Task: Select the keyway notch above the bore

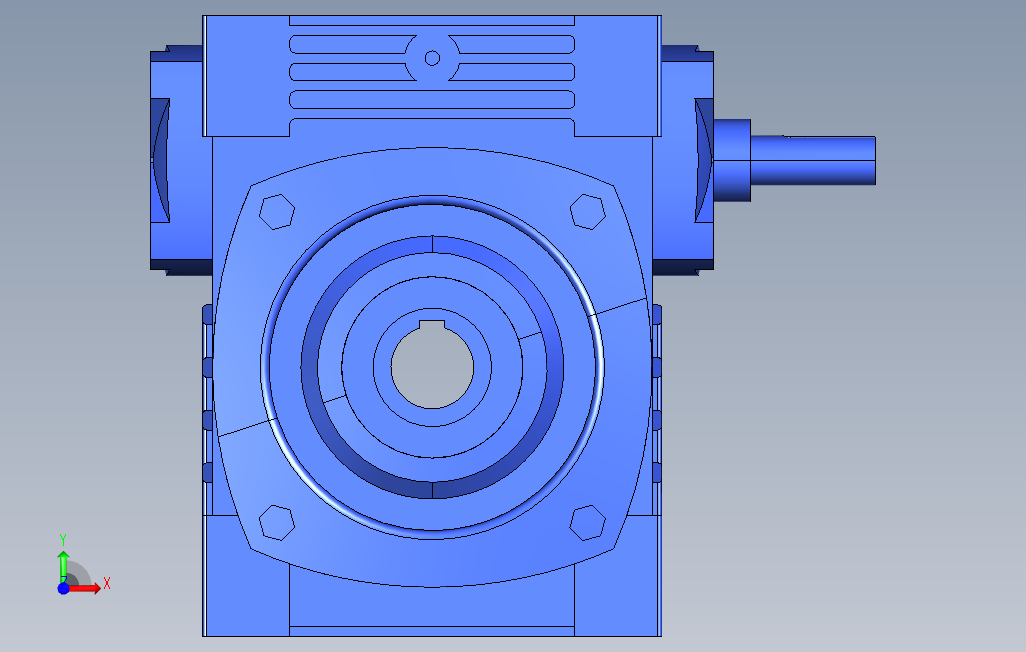Action: (432, 325)
